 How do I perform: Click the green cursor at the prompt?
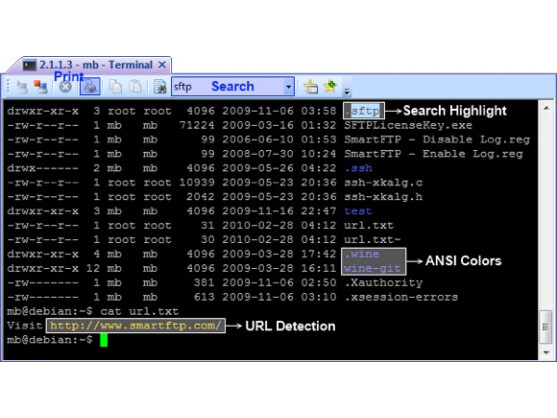pos(104,340)
